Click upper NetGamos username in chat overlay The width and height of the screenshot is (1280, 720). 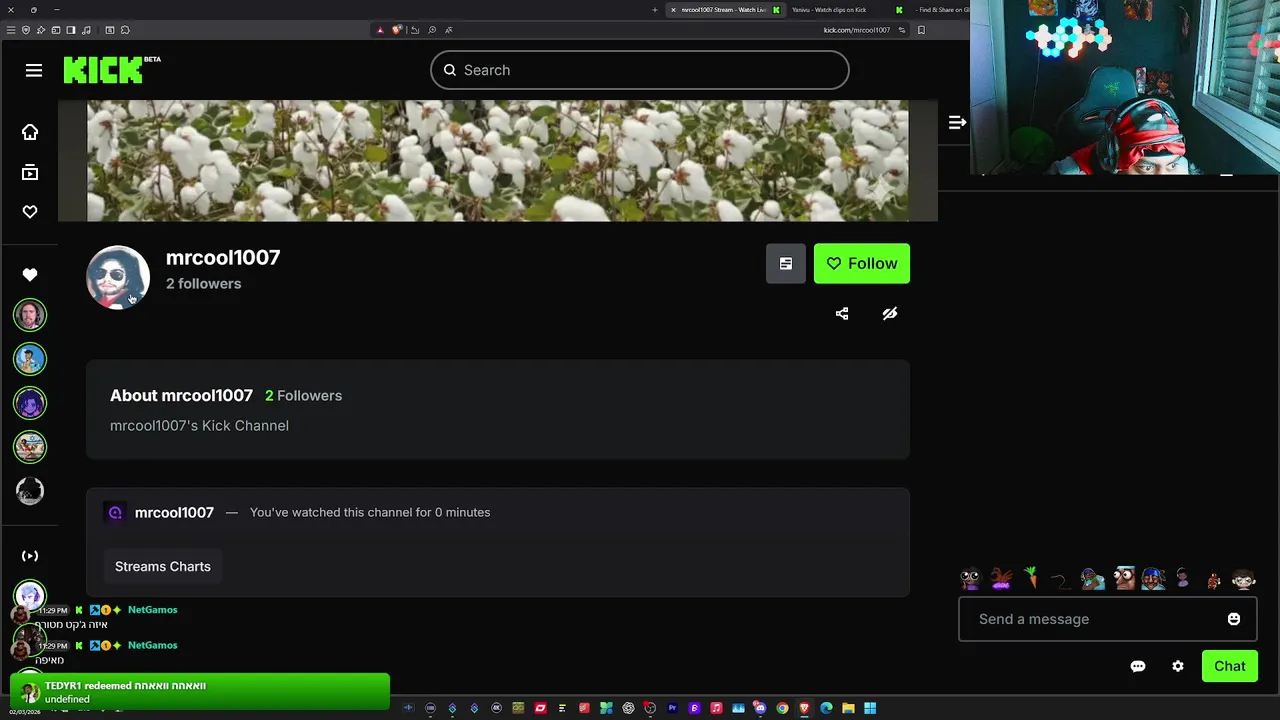point(152,610)
